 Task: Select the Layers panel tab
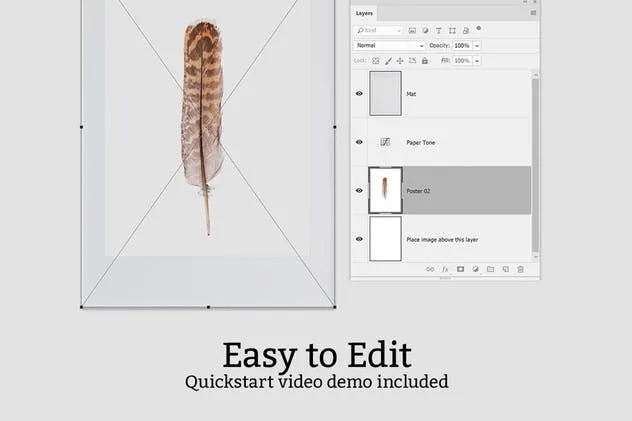[364, 13]
